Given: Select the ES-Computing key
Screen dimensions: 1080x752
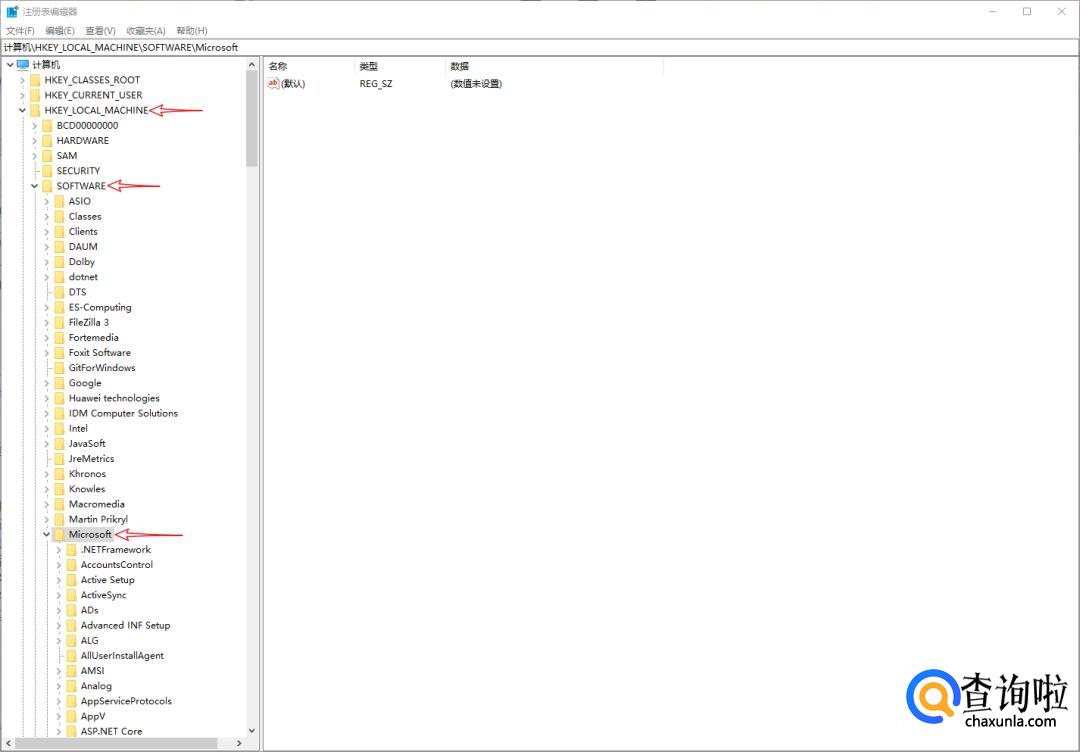Looking at the screenshot, I should (x=100, y=307).
